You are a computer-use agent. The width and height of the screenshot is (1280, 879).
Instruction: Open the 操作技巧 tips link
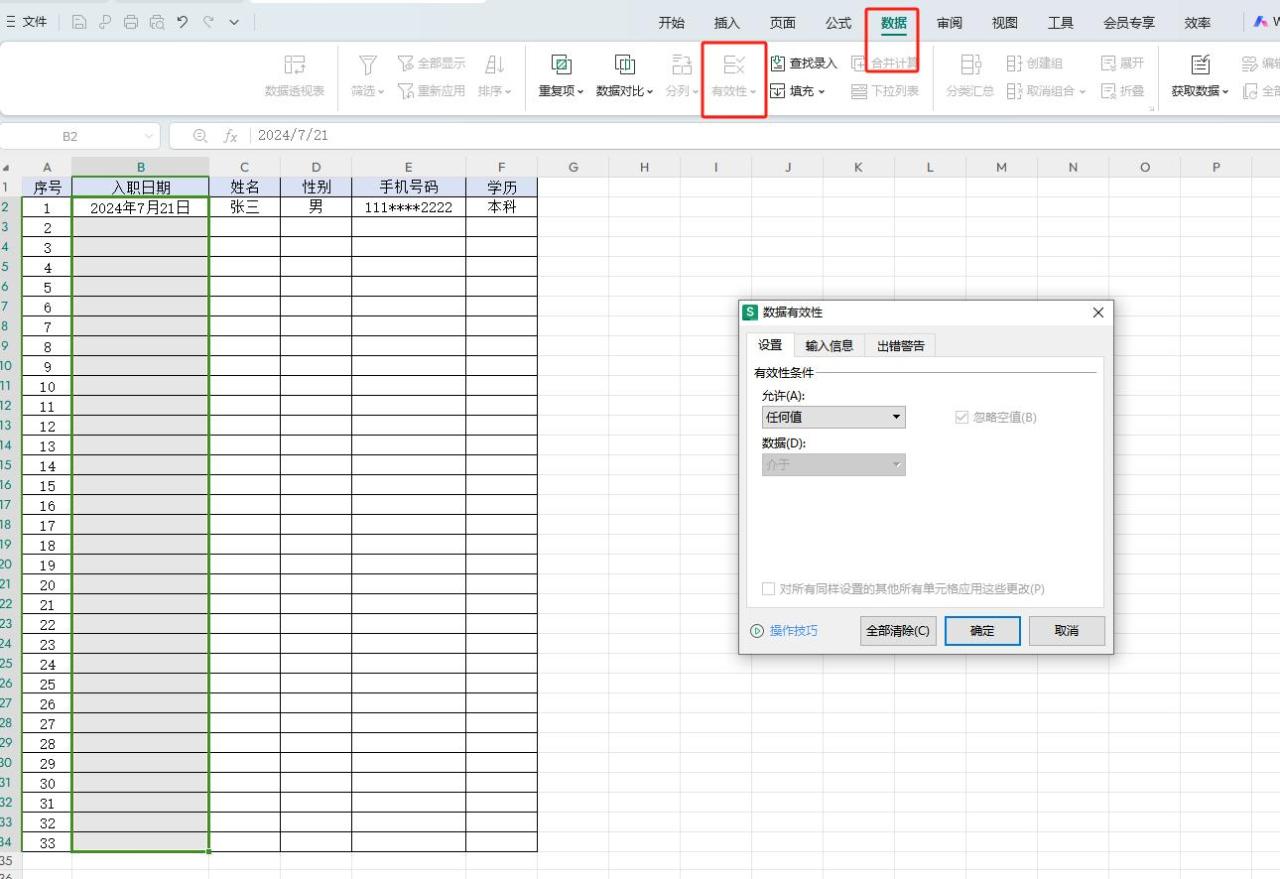pos(794,631)
